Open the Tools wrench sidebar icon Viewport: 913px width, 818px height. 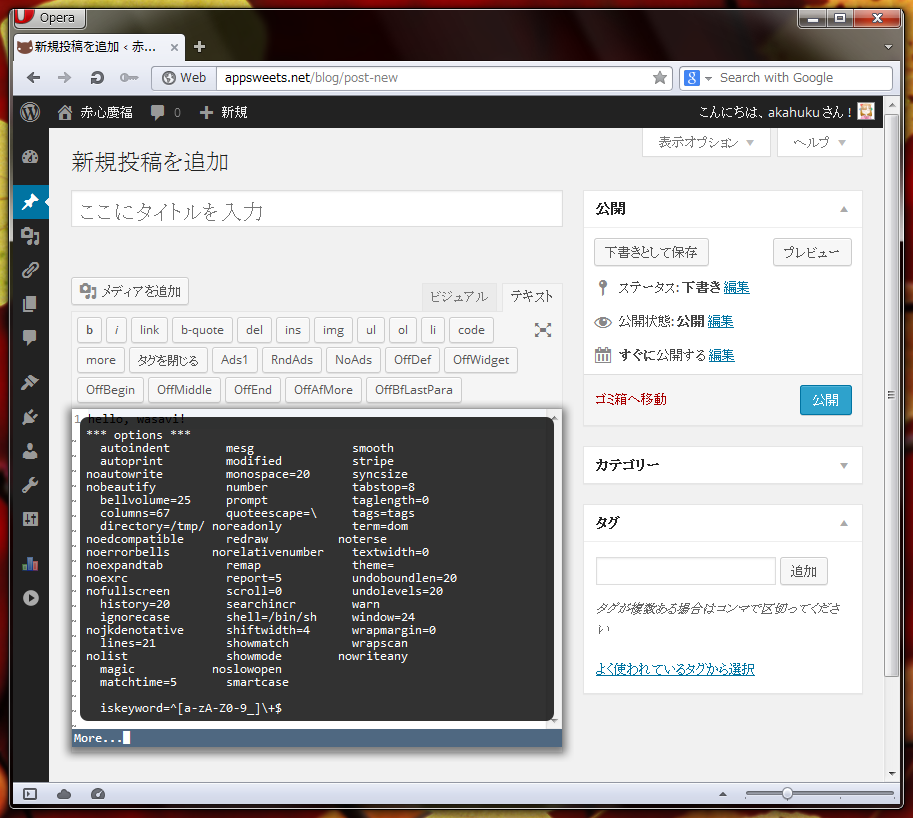30,485
